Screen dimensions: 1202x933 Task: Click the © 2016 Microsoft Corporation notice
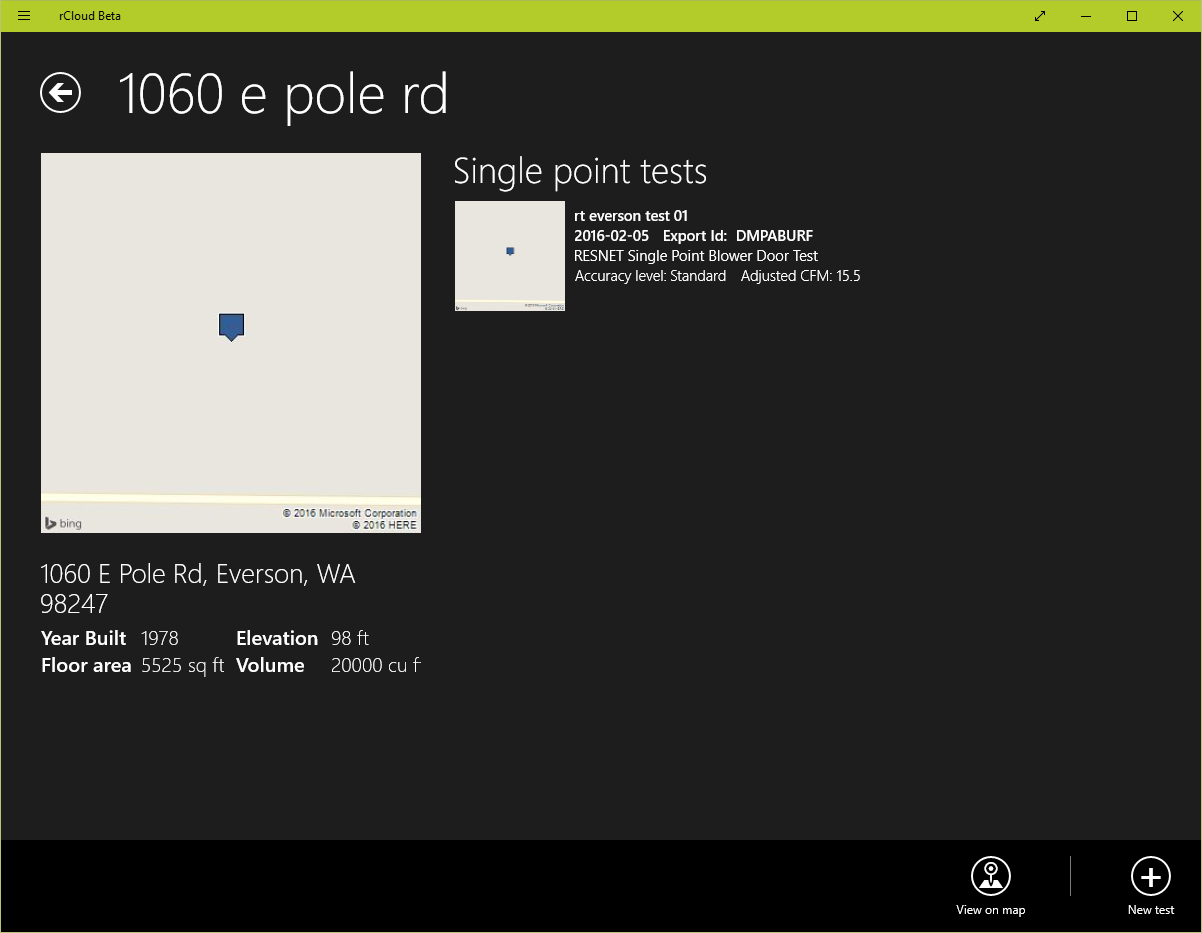point(350,513)
